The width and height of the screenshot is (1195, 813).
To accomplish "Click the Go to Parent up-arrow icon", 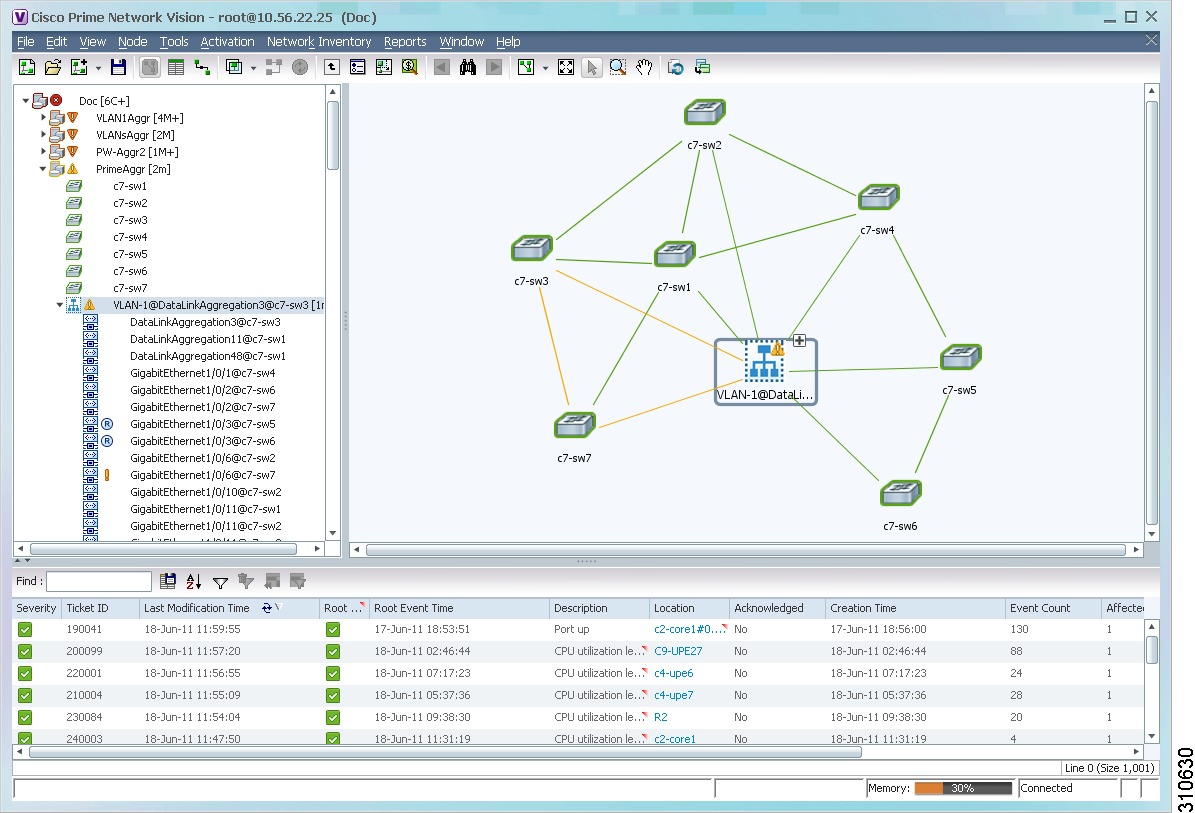I will click(332, 68).
